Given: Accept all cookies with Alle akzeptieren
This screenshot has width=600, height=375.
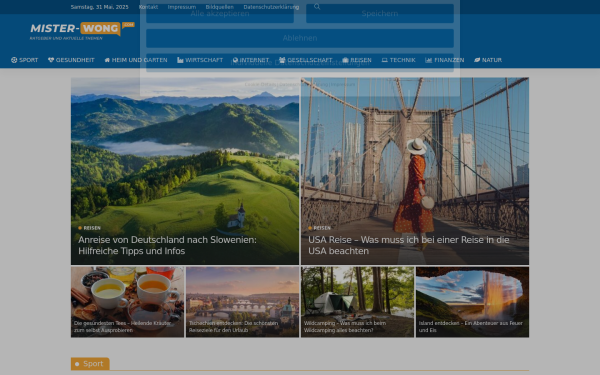Looking at the screenshot, I should tap(220, 14).
